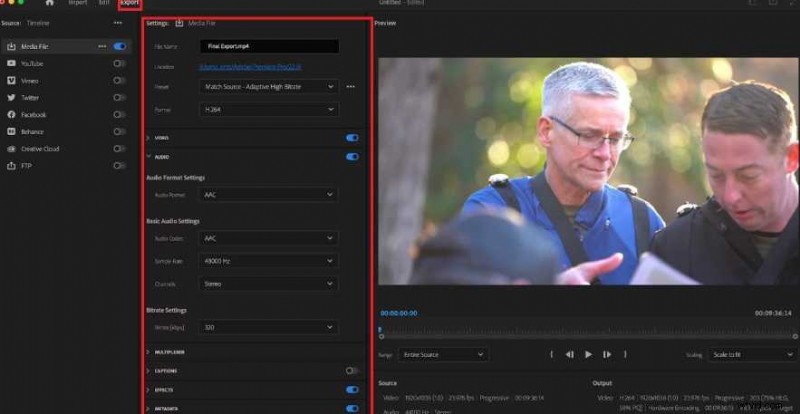Open the Audio Format dropdown
Image resolution: width=800 pixels, height=414 pixels.
pyautogui.click(x=268, y=194)
